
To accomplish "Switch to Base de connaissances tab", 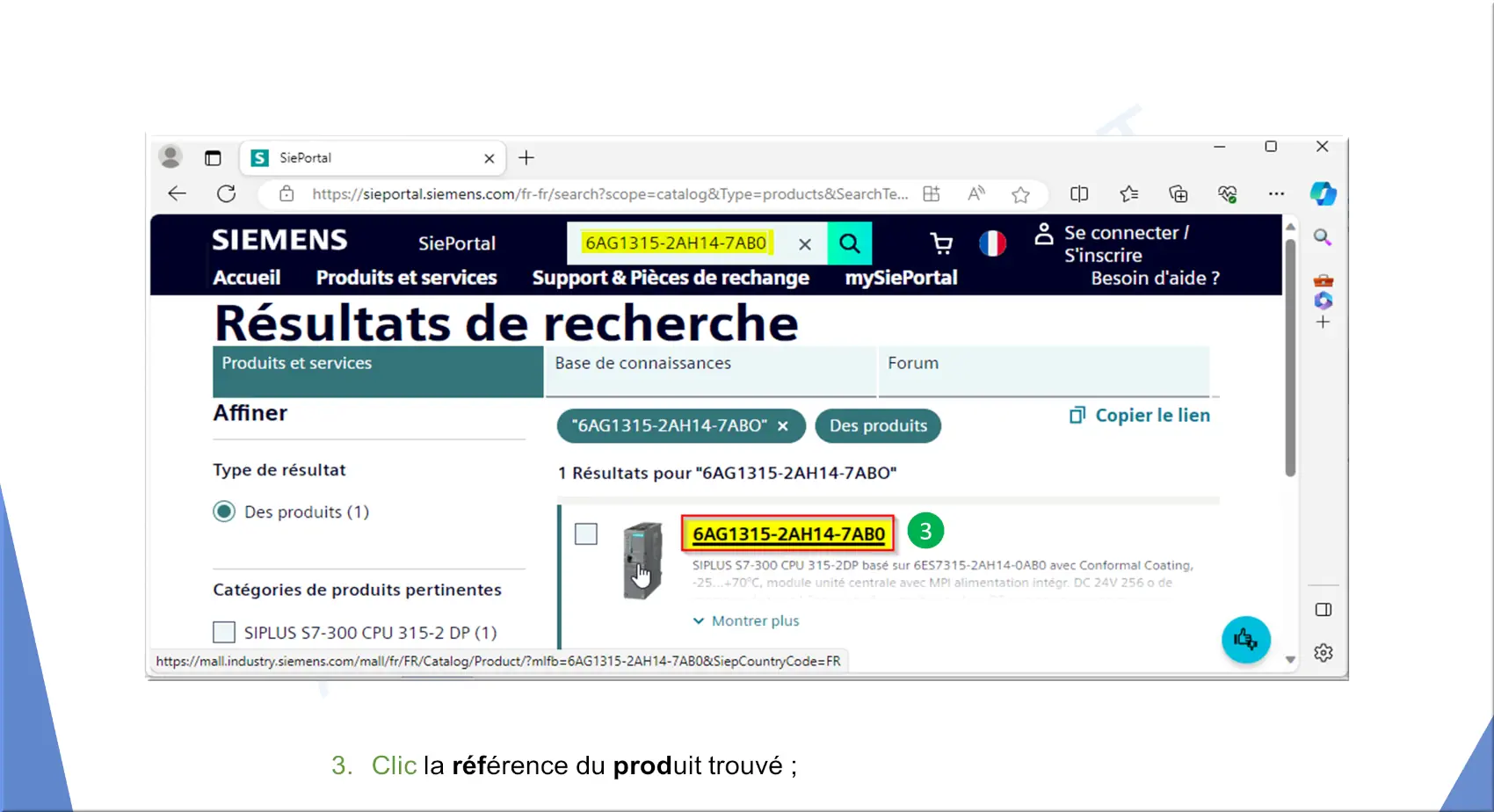I will pos(711,372).
